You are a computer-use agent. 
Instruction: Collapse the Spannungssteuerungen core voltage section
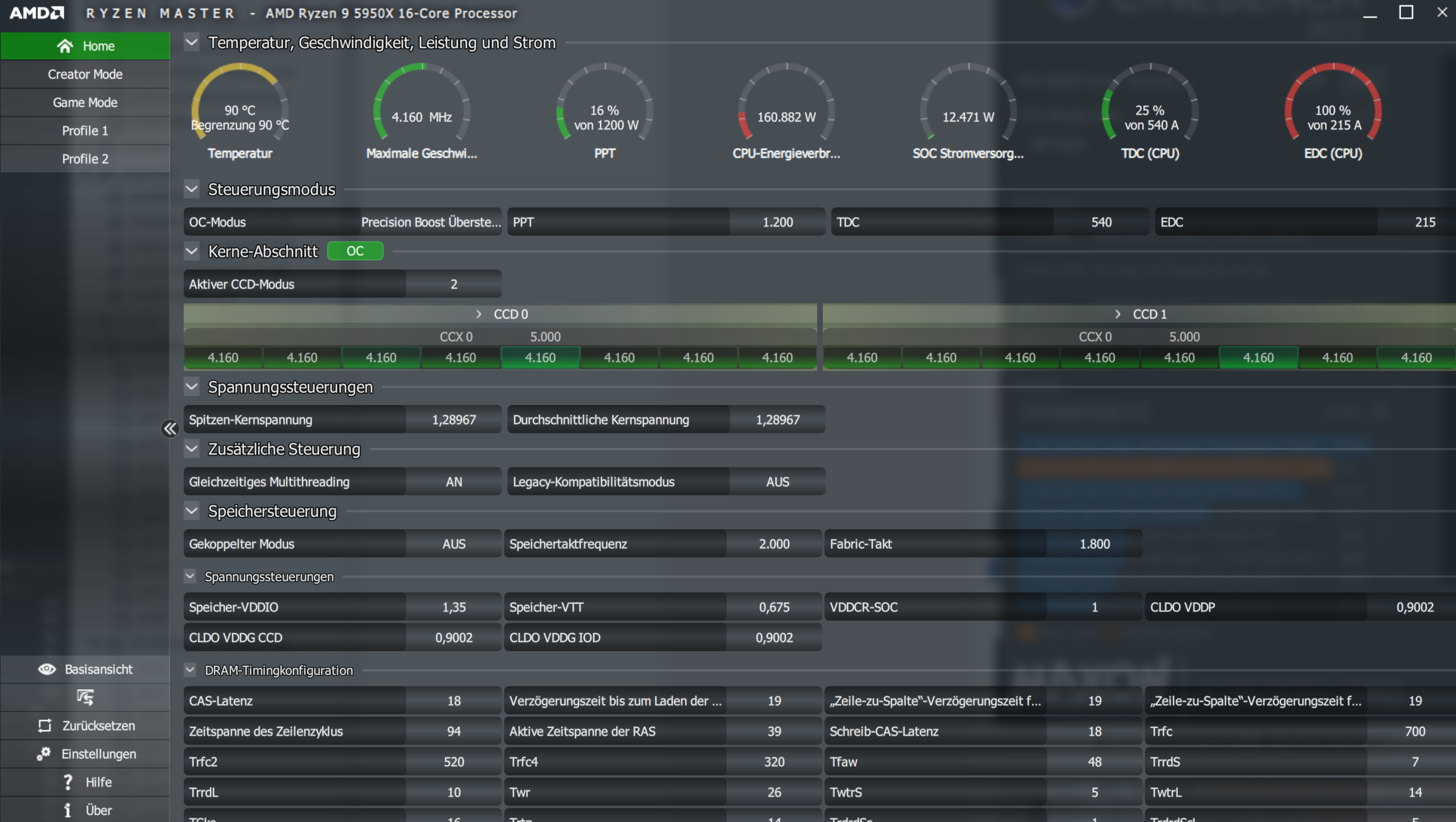192,387
